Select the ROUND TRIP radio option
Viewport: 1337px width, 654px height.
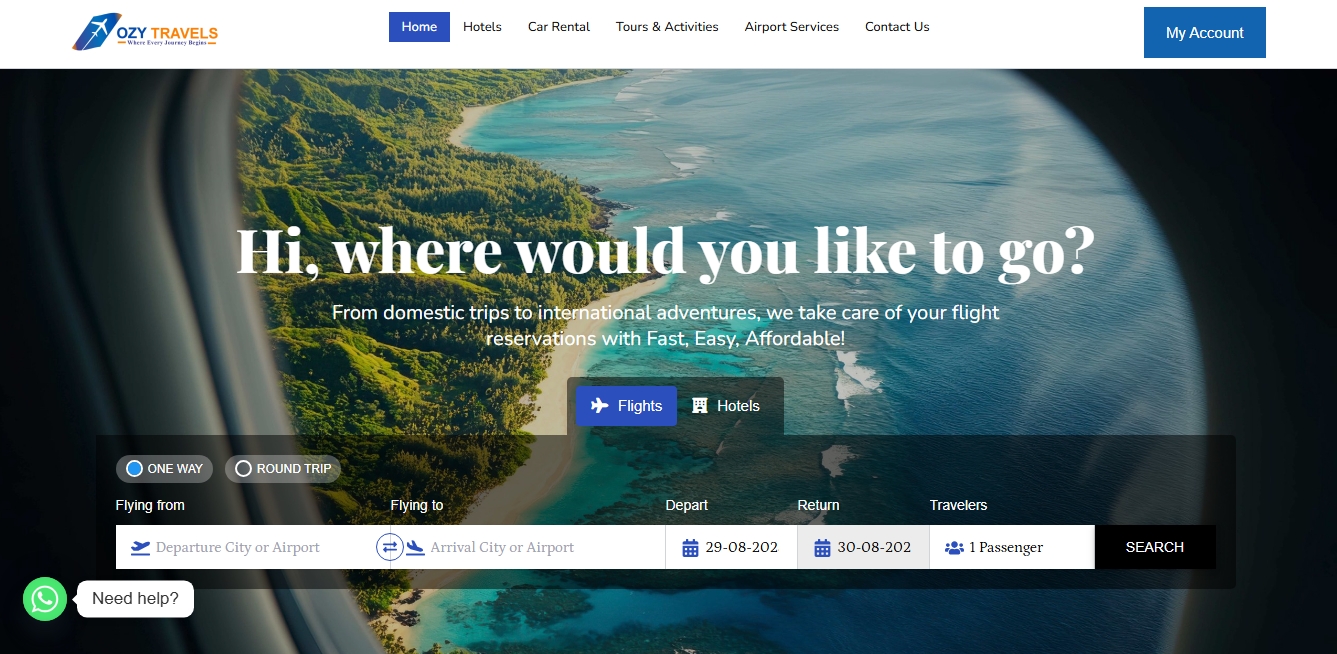pyautogui.click(x=283, y=469)
